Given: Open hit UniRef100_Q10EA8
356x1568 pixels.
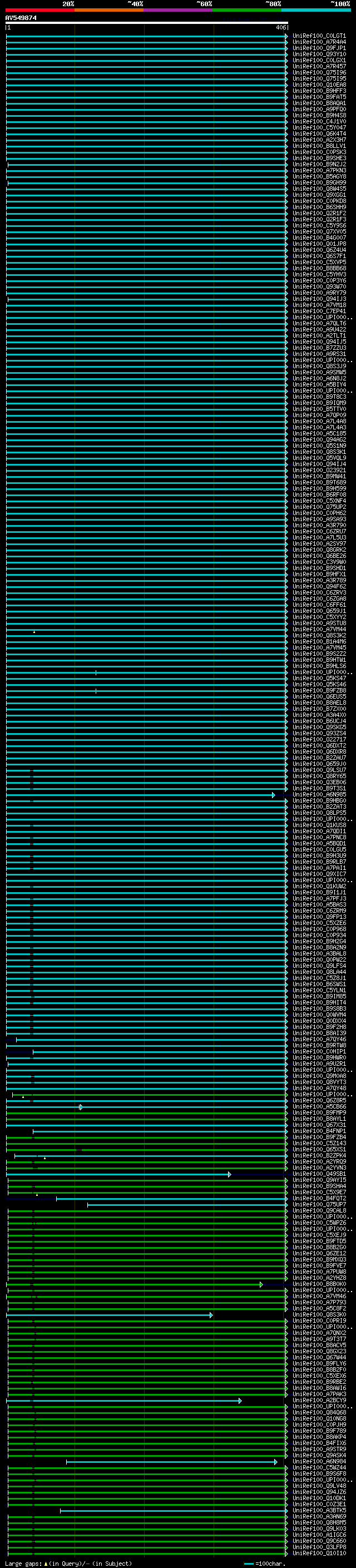Looking at the screenshot, I should coord(319,85).
